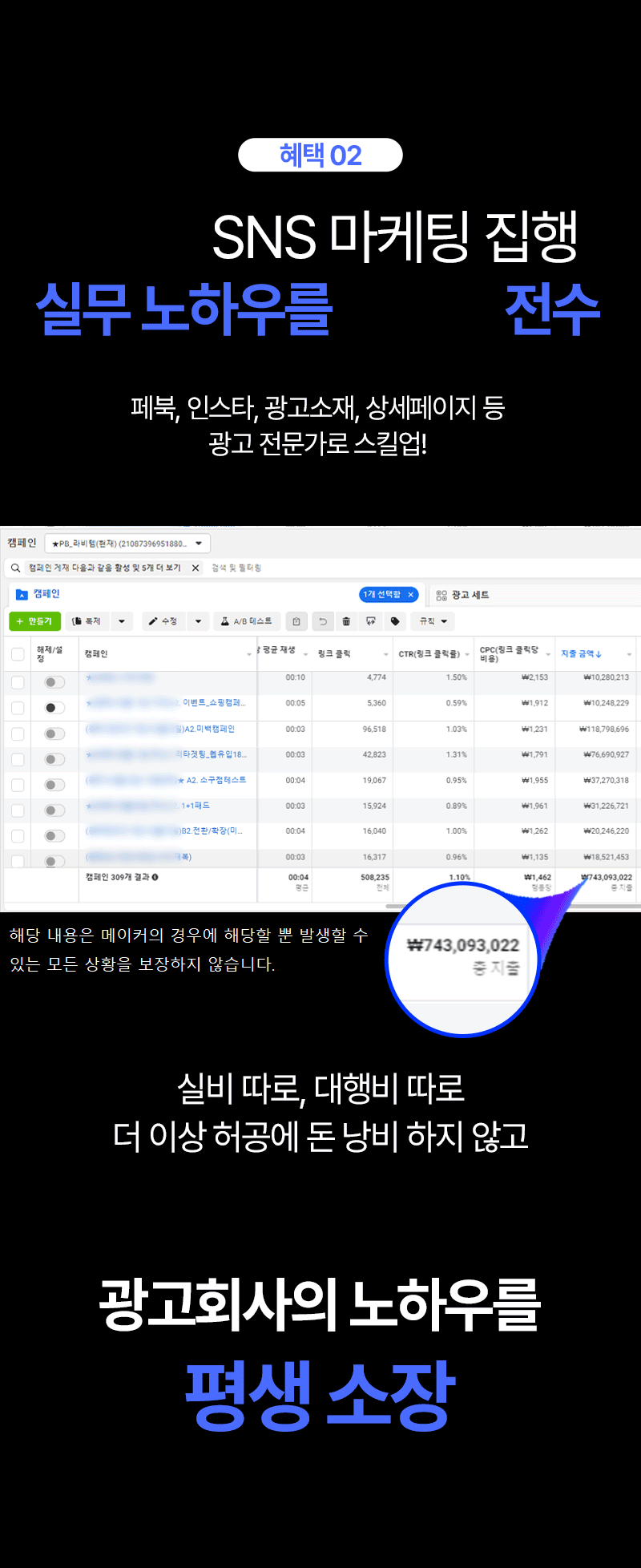Image resolution: width=641 pixels, height=1568 pixels.
Task: Switch to the 광고 세트 tab
Action: coord(470,595)
